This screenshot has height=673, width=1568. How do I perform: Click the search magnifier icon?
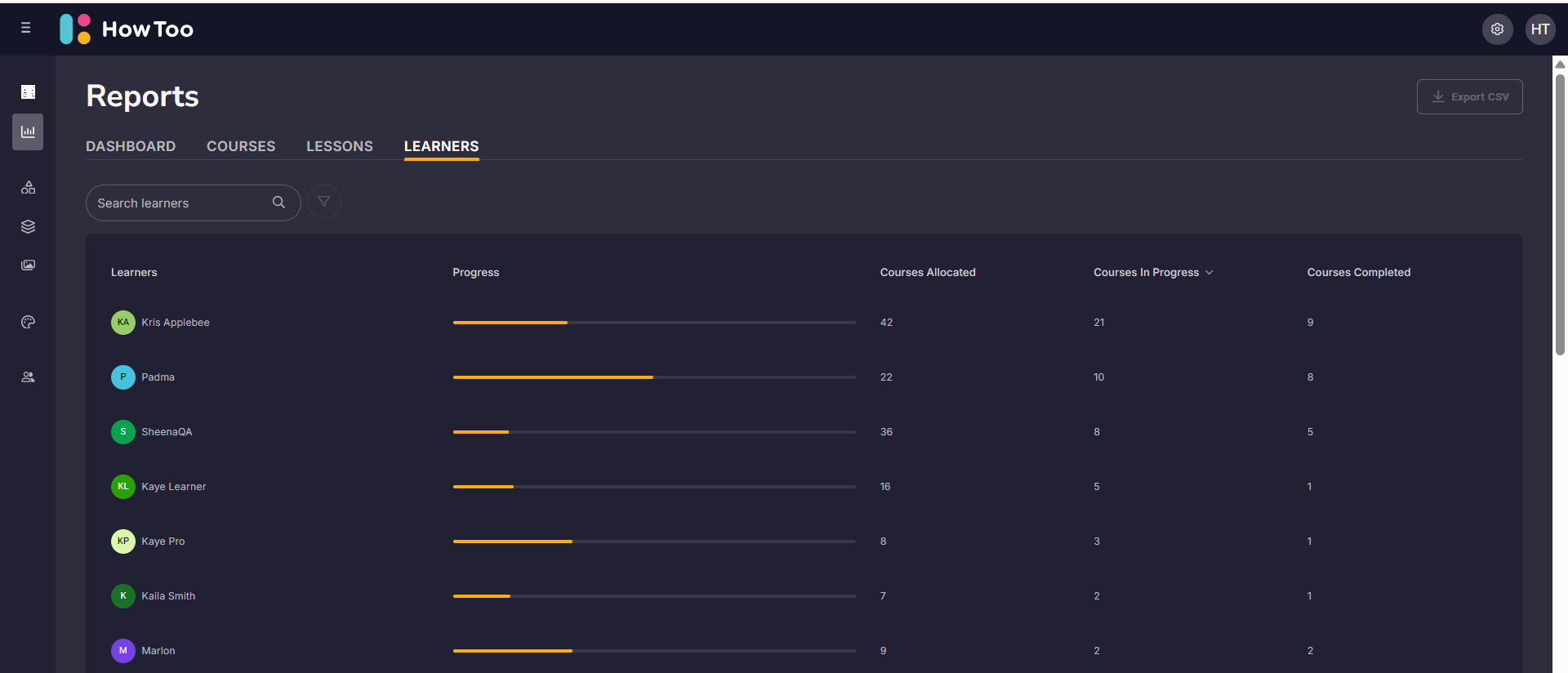[x=278, y=203]
